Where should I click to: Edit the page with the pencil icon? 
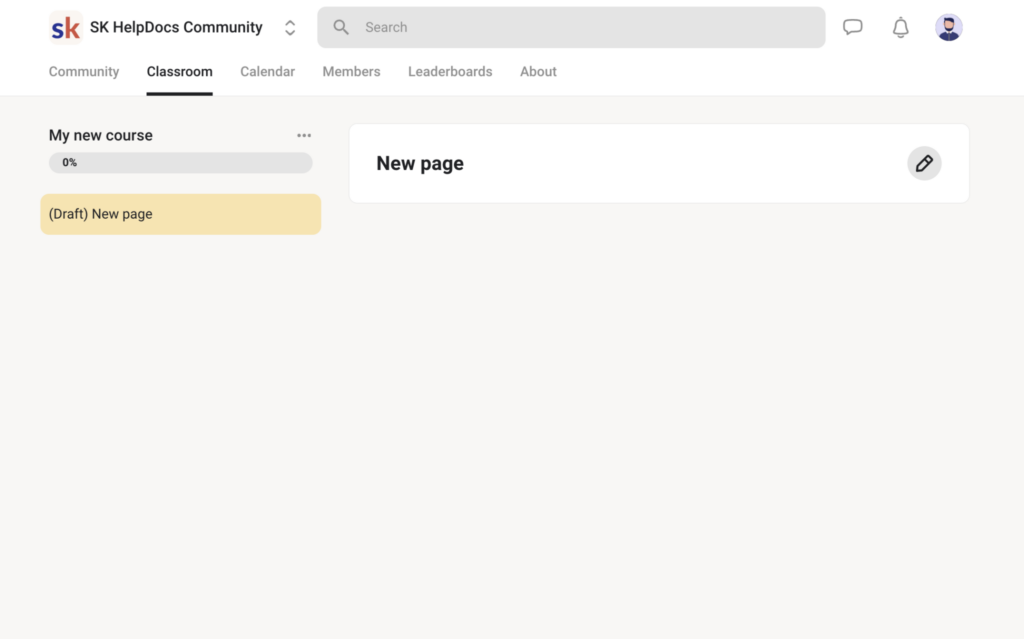click(924, 163)
